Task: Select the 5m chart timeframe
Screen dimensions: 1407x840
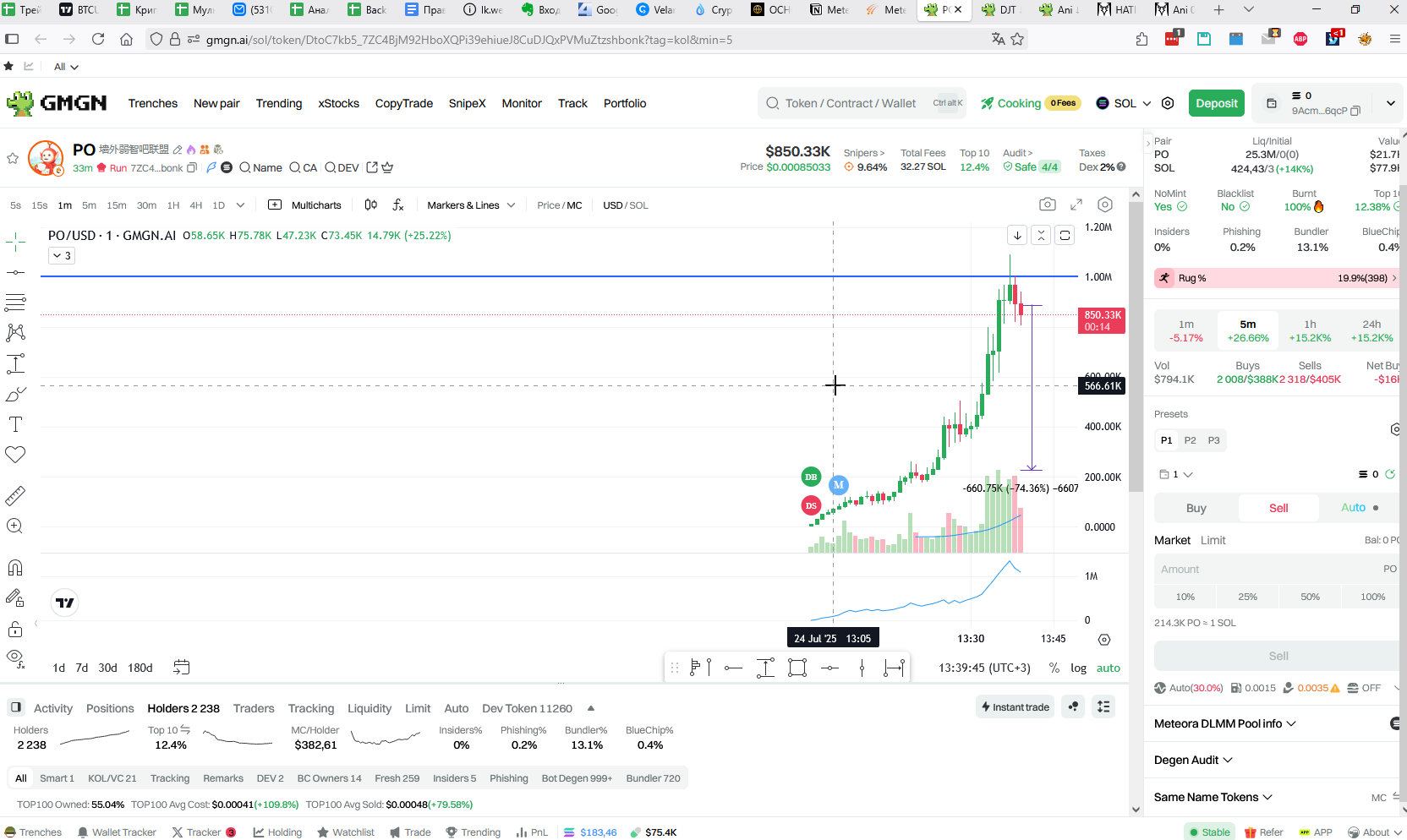Action: (89, 205)
